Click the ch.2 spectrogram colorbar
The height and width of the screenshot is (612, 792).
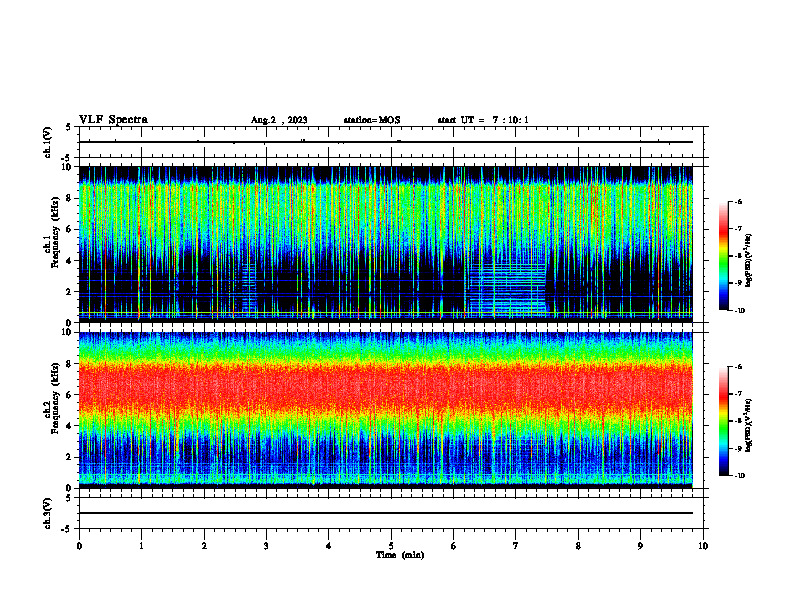tap(724, 421)
